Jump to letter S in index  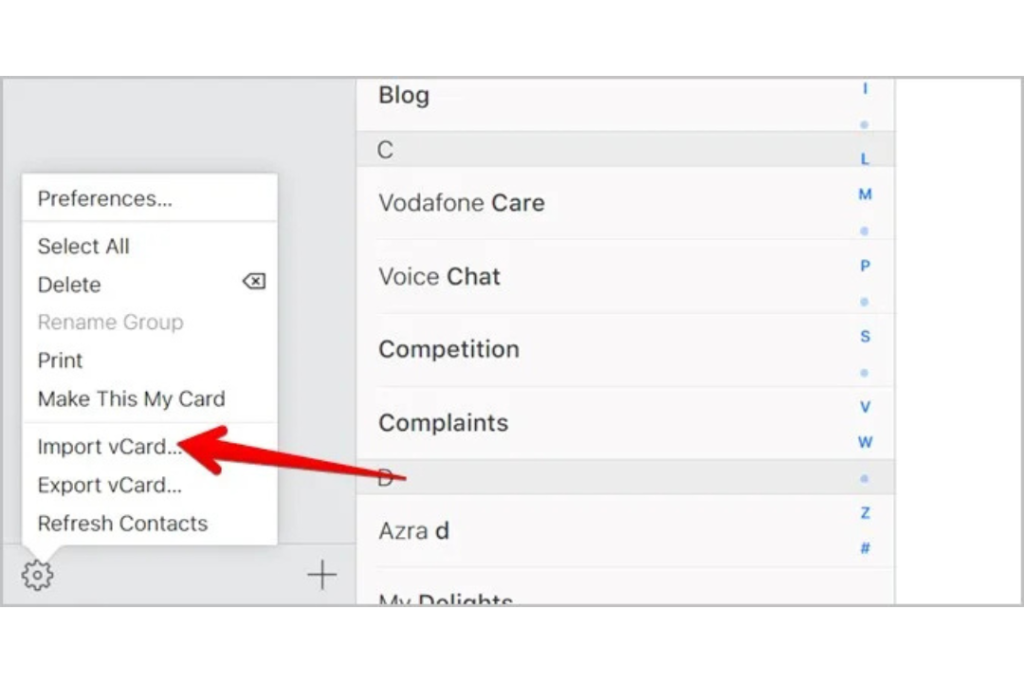click(865, 336)
